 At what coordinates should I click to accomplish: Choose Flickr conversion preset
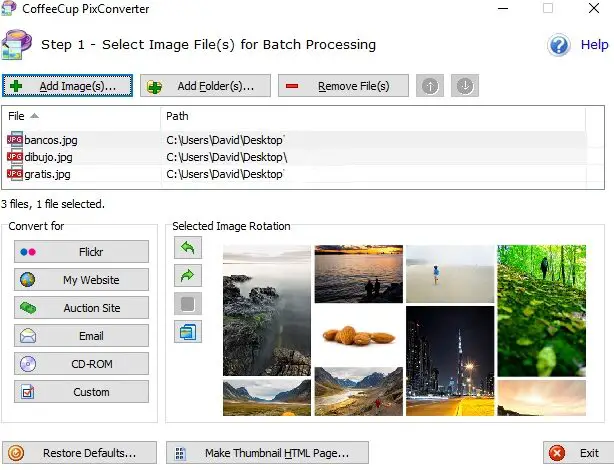tap(81, 252)
